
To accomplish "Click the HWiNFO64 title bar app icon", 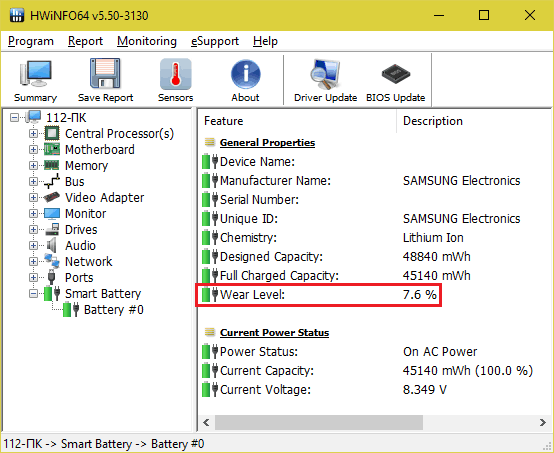I will pyautogui.click(x=16, y=15).
